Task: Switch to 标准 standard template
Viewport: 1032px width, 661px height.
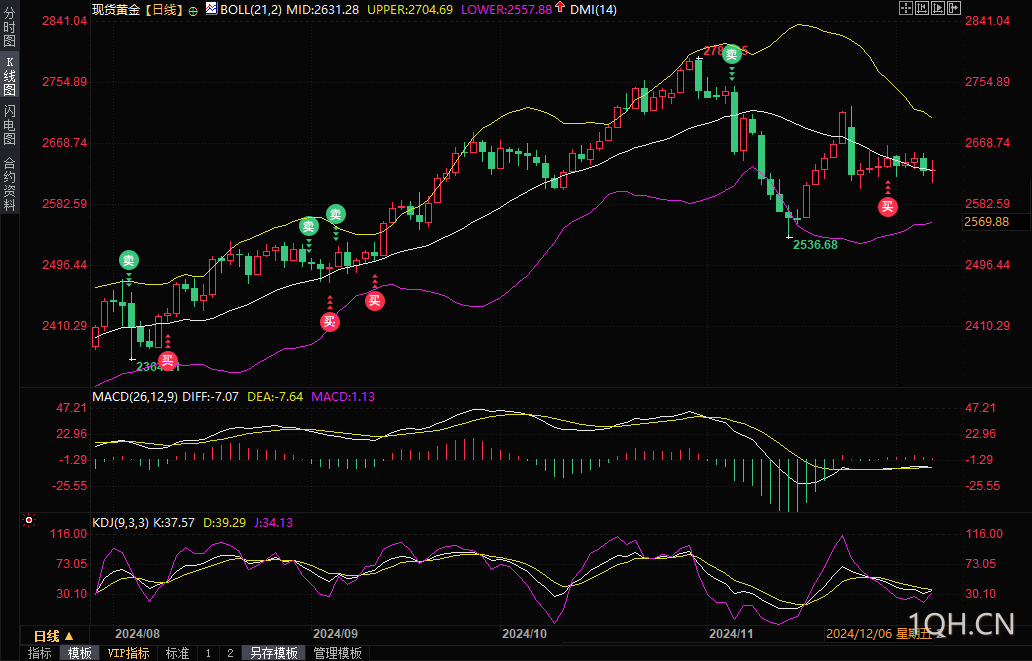Action: 177,653
